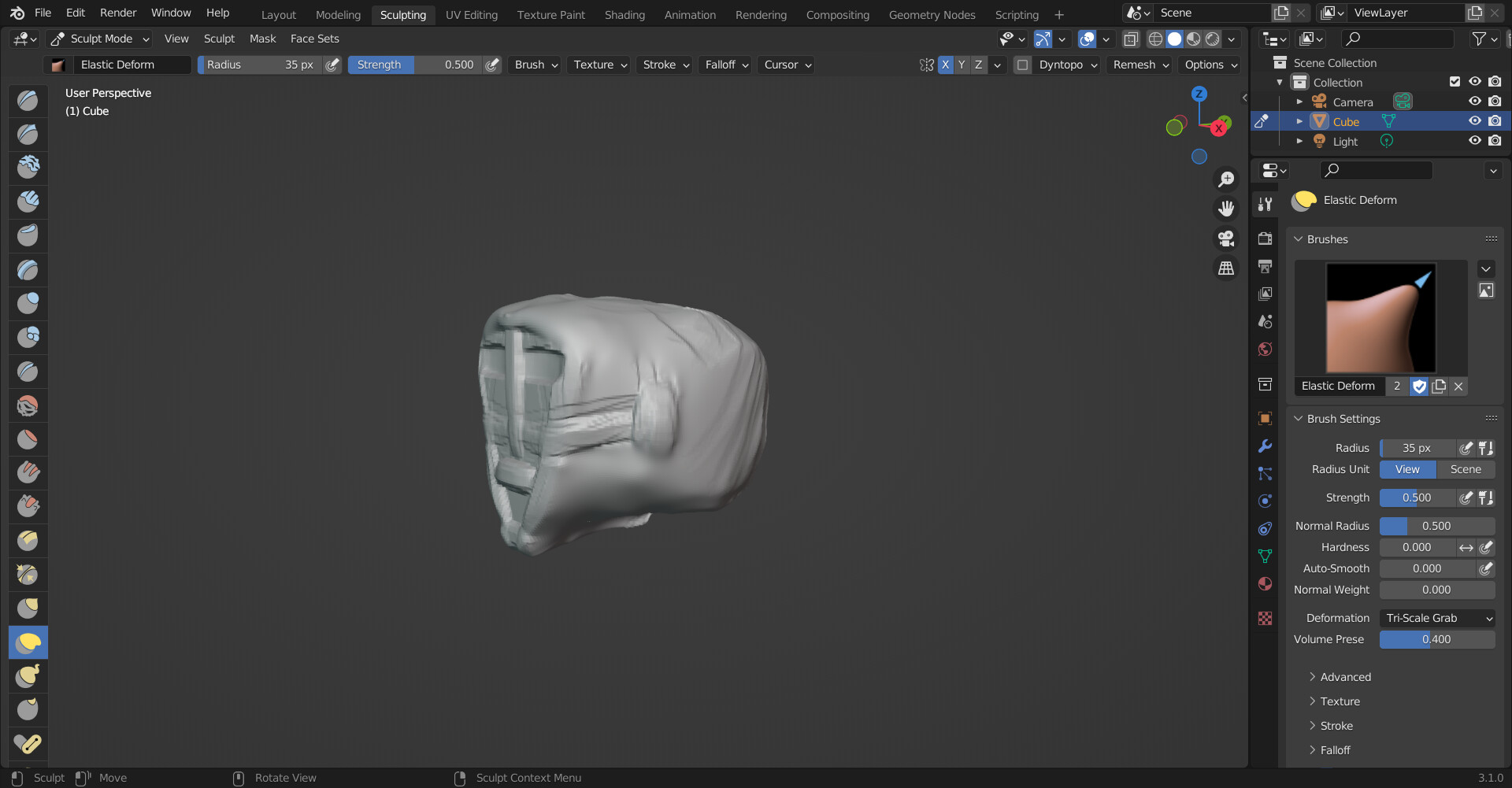Click the Scene button for Radius Unit
Image resolution: width=1512 pixels, height=788 pixels.
[1466, 469]
